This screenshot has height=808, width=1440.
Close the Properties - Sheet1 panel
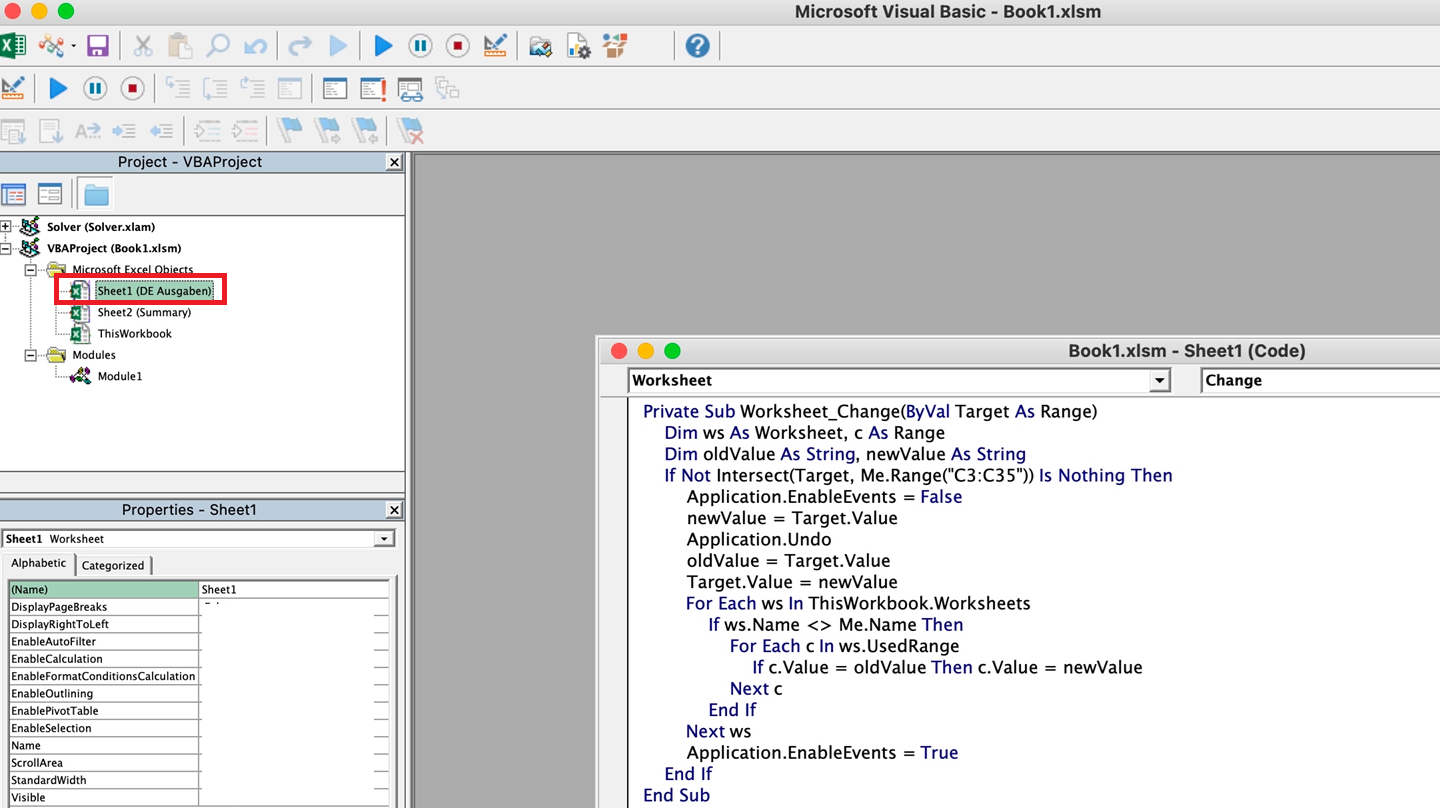[394, 510]
